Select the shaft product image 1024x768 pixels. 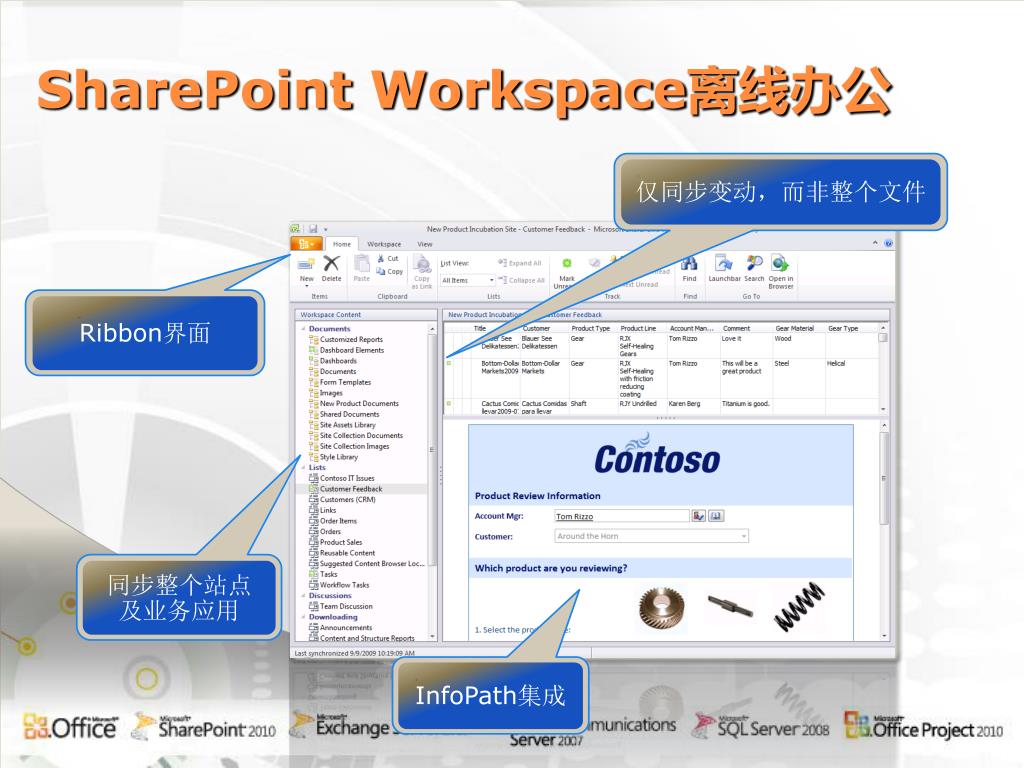(729, 607)
